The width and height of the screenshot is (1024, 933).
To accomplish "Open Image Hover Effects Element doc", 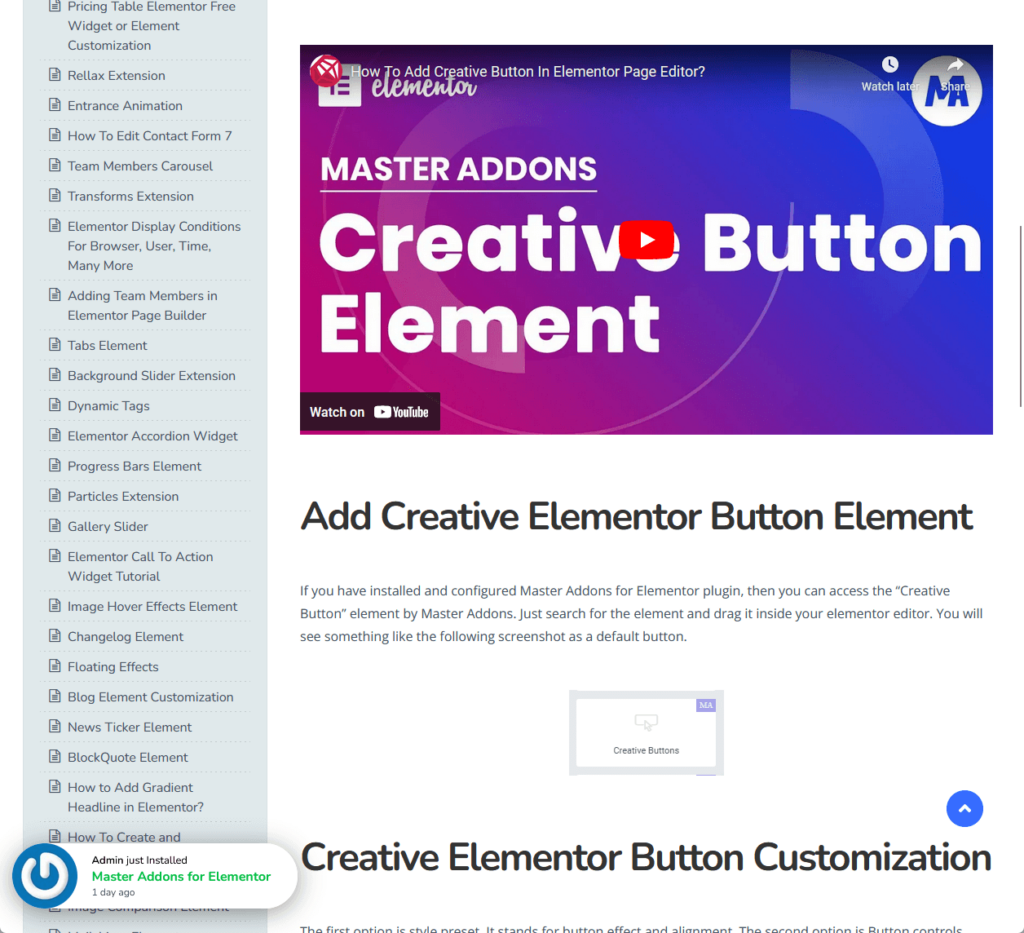I will [152, 606].
